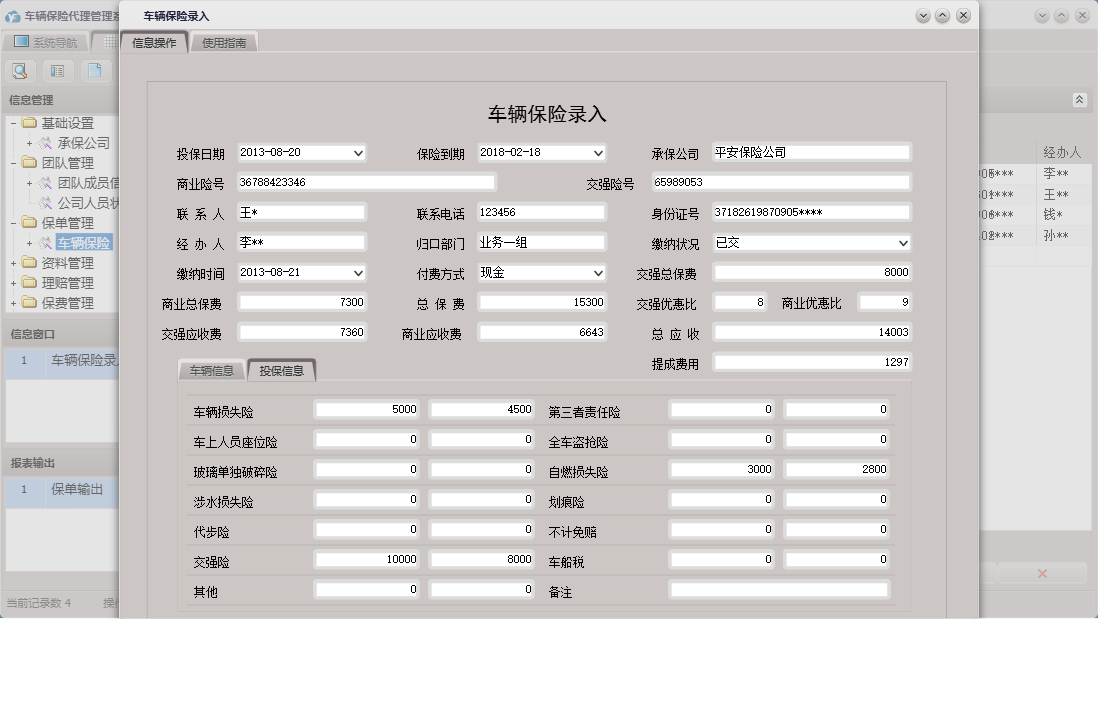Open the 缴纳状况 status dropdown

click(x=903, y=242)
